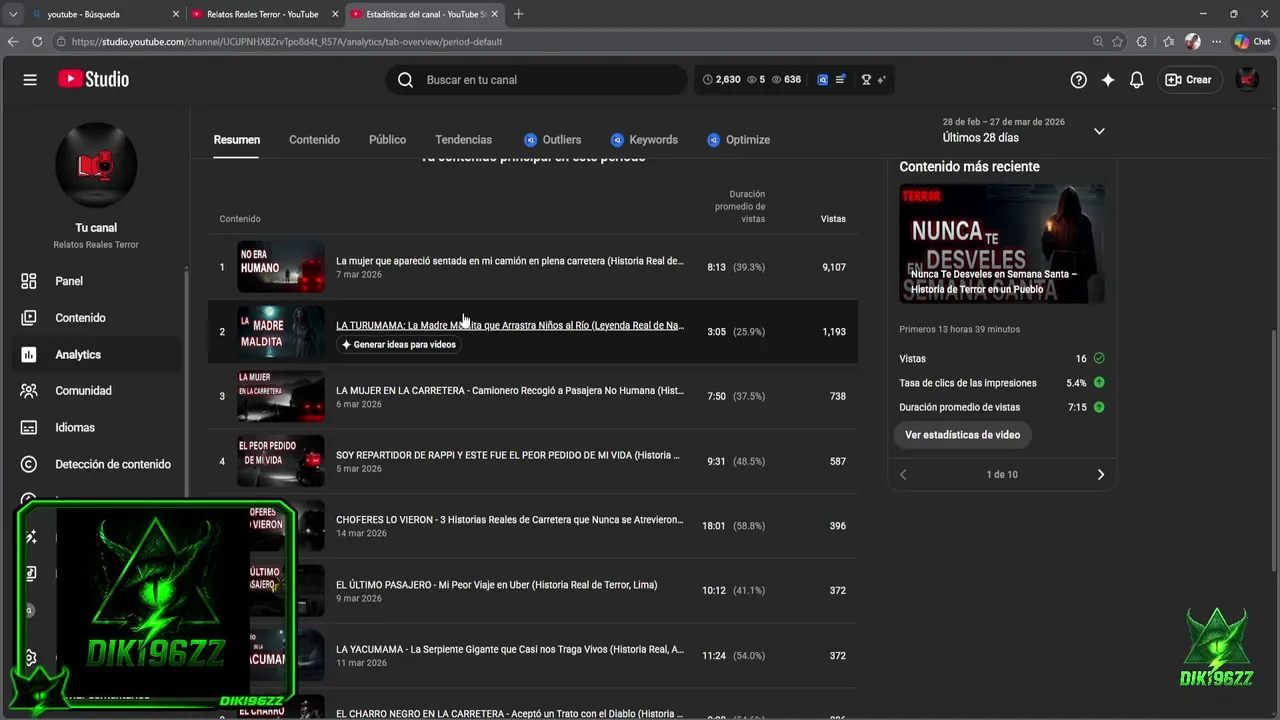Open the channel account avatar menu

pyautogui.click(x=1247, y=80)
